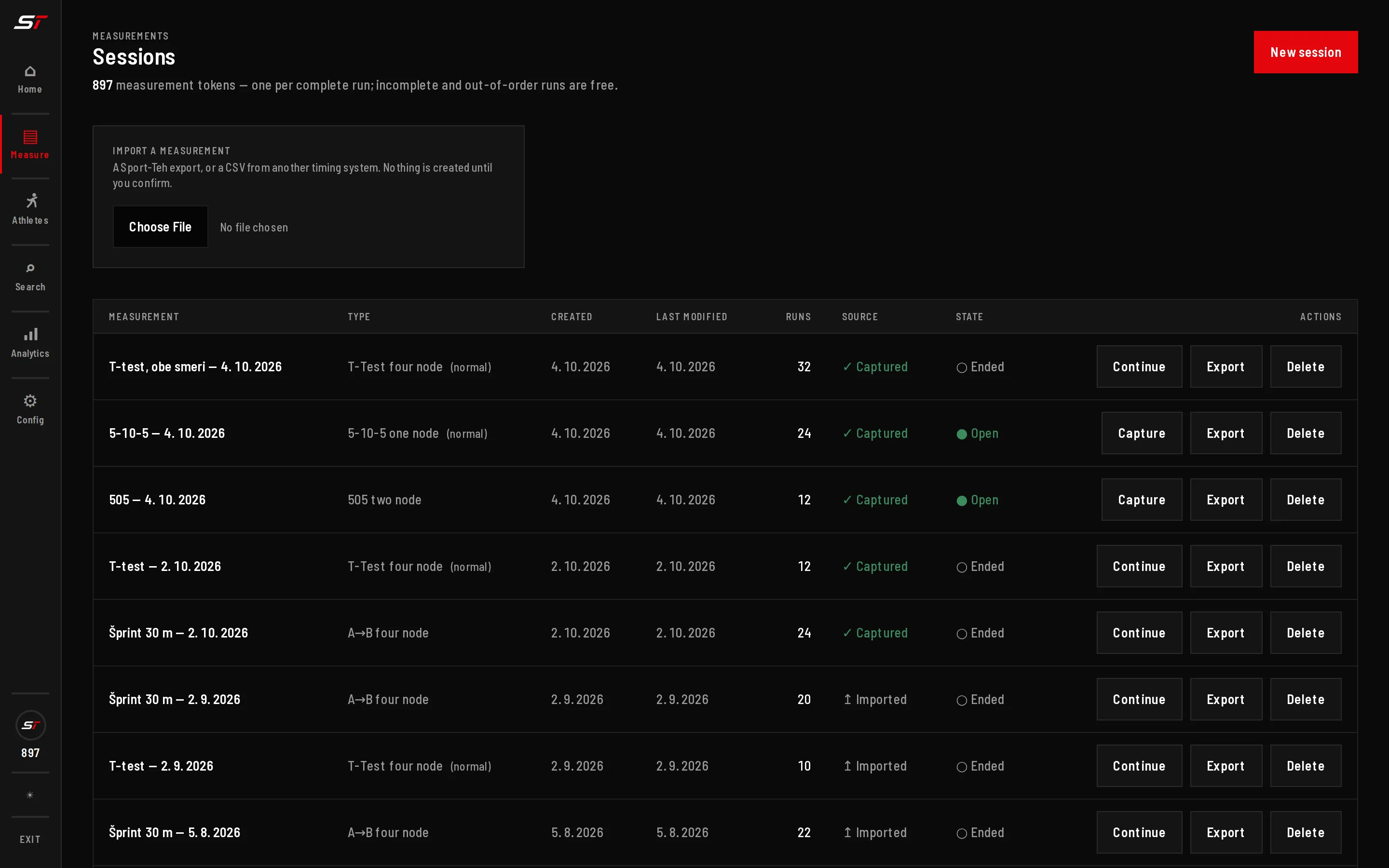Delete the 5-10-5 – 4. 10. 2026 session
This screenshot has height=868, width=1389.
(1305, 433)
